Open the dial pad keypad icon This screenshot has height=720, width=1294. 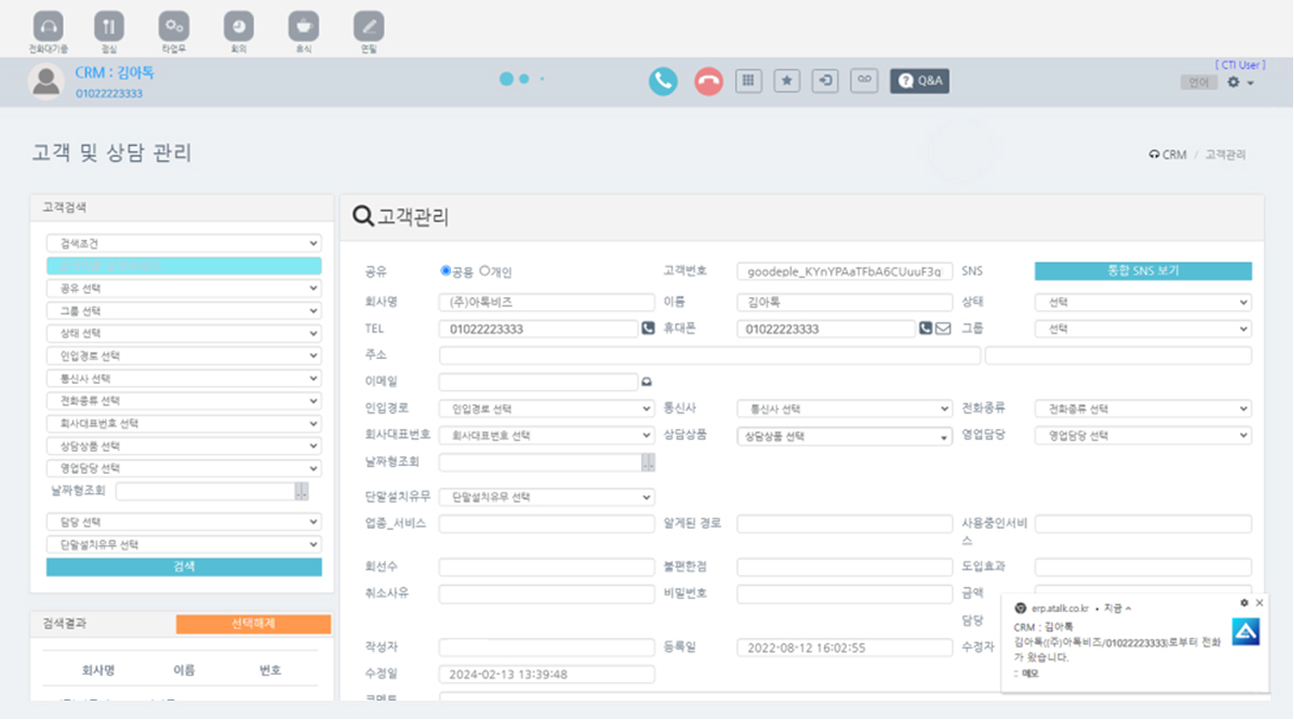click(748, 81)
